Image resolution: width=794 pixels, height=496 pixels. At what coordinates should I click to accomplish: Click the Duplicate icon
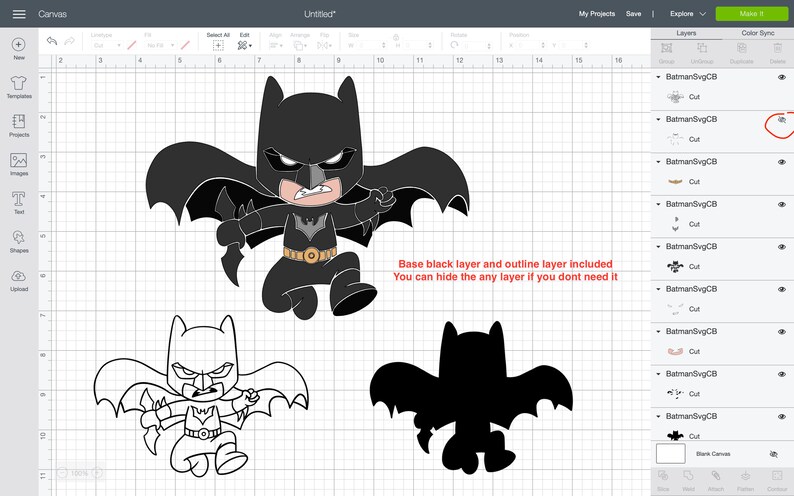coord(742,48)
